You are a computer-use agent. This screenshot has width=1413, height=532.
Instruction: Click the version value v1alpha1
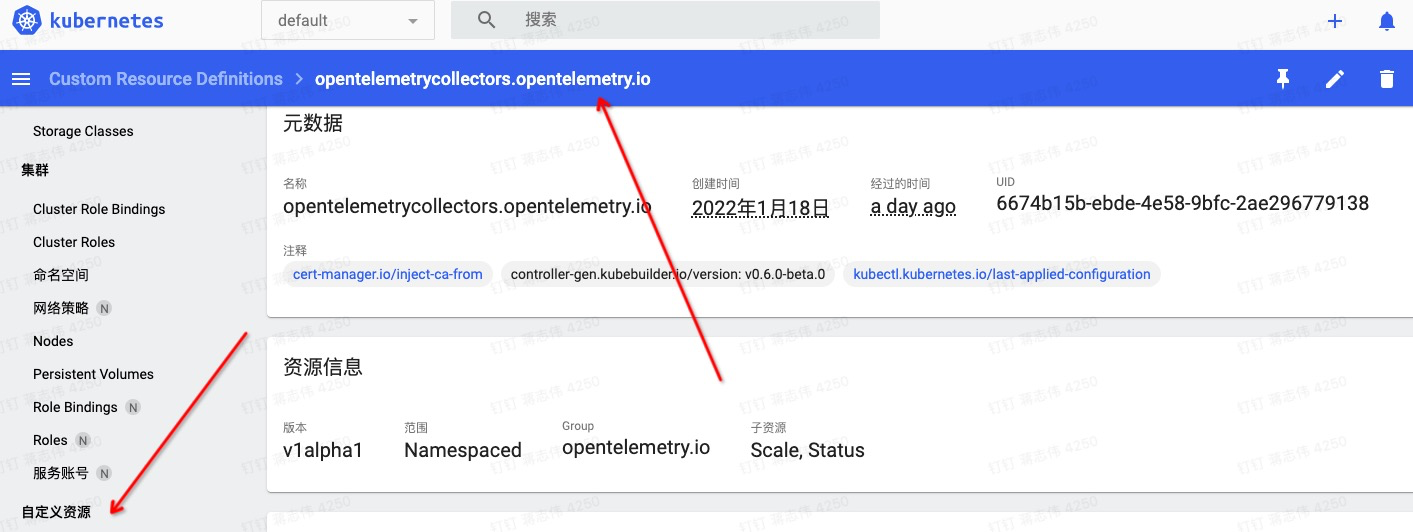[323, 450]
